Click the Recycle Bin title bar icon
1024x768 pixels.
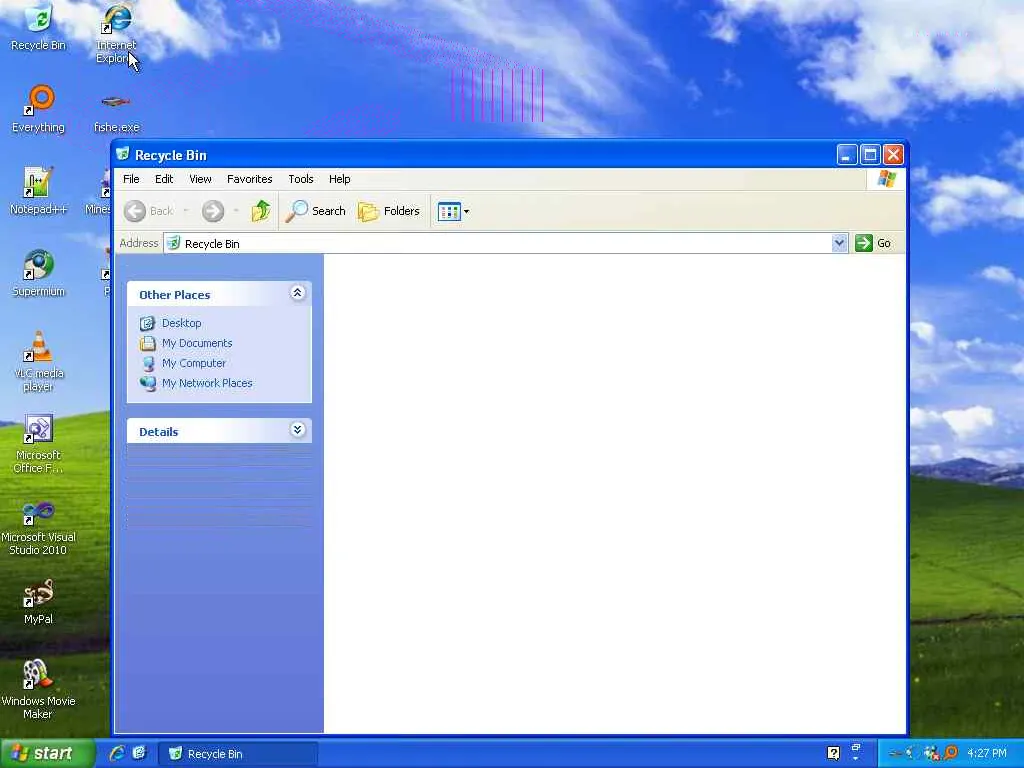pos(123,154)
